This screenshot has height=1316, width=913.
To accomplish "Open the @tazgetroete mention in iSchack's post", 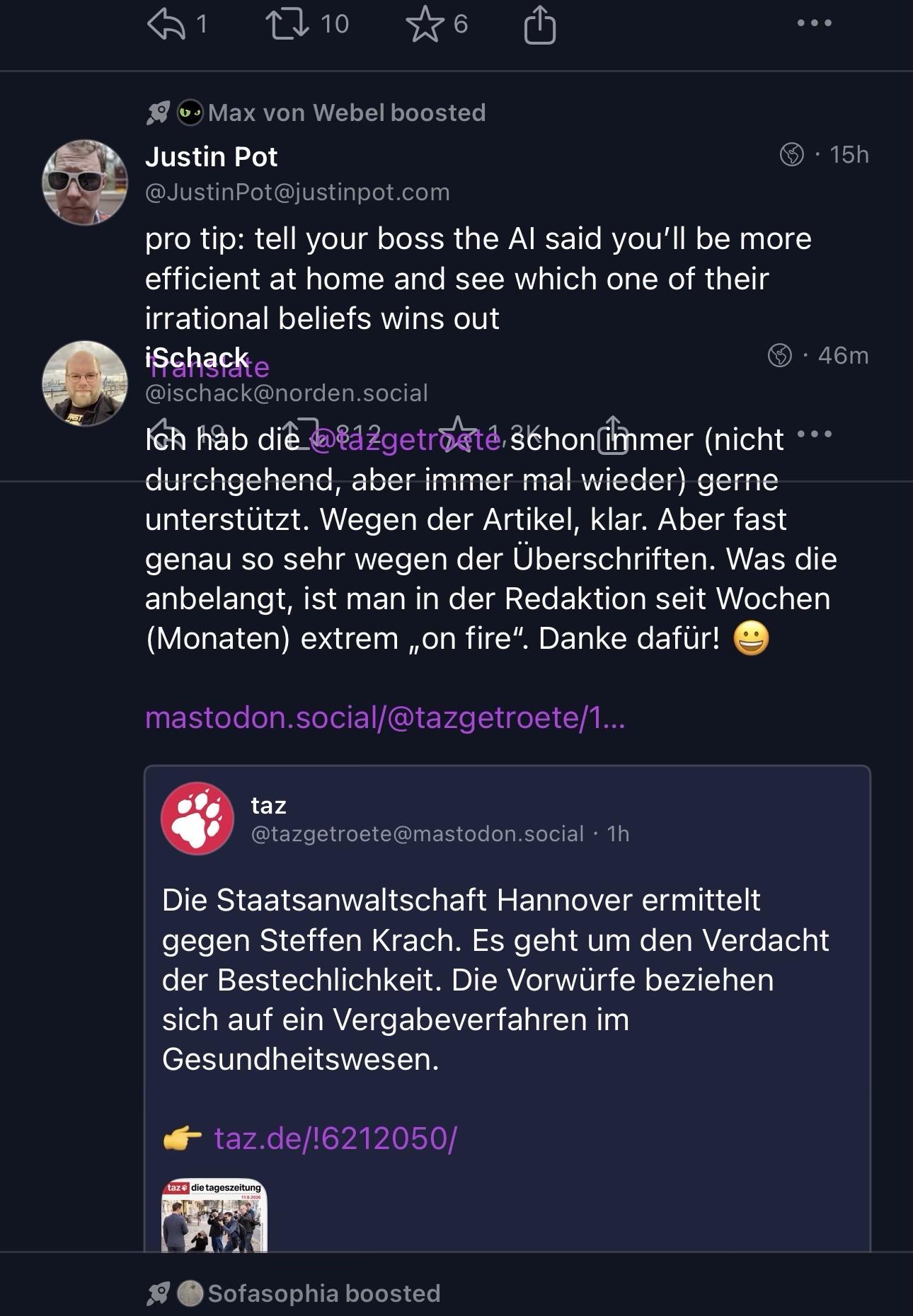I will 406,439.
